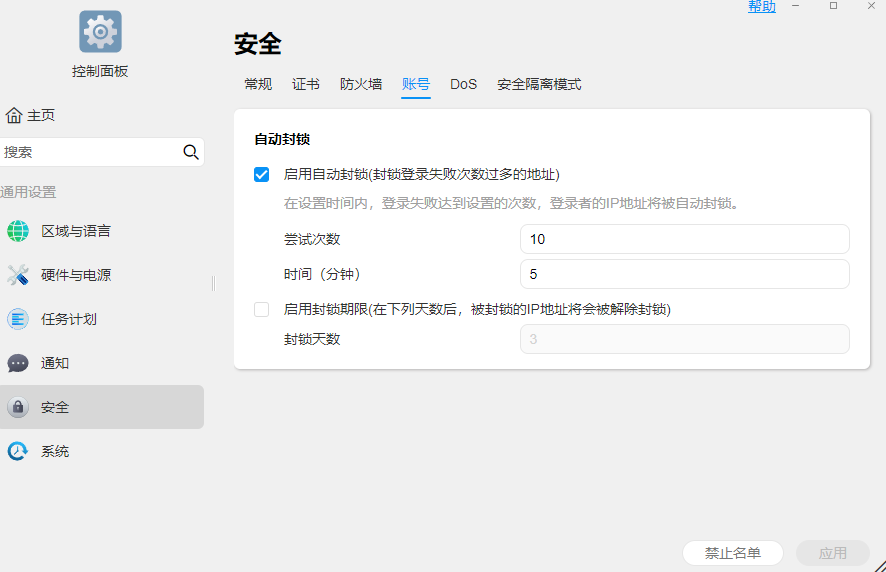Open 通知 speech bubble icon
The image size is (886, 572).
point(18,363)
